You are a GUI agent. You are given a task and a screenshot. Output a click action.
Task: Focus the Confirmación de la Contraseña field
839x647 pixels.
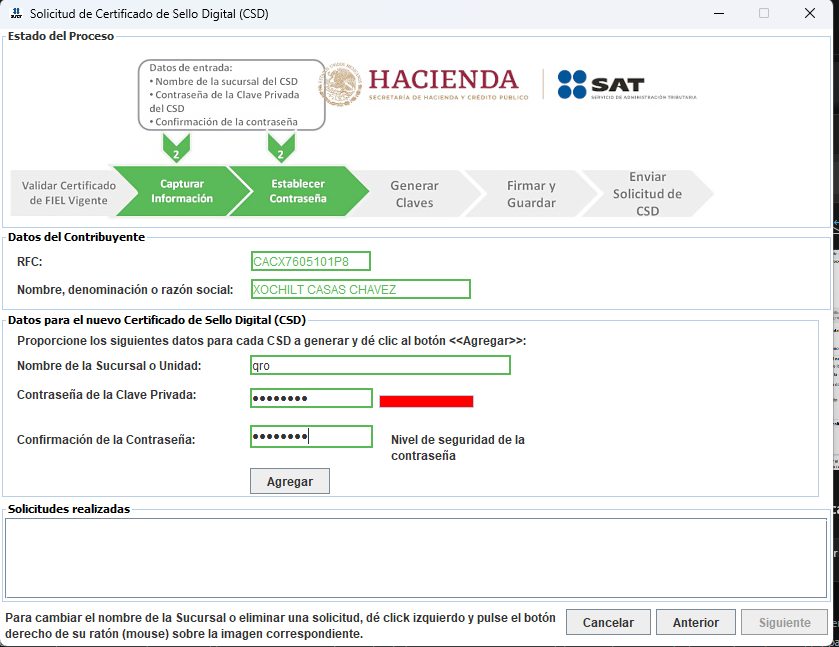(x=311, y=437)
